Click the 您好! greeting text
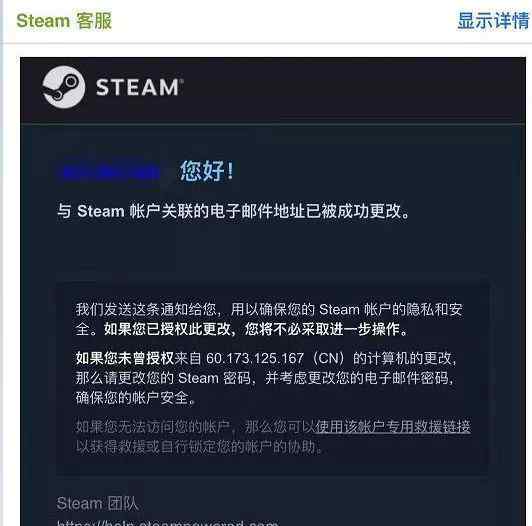This screenshot has height=526, width=532. coord(207,171)
